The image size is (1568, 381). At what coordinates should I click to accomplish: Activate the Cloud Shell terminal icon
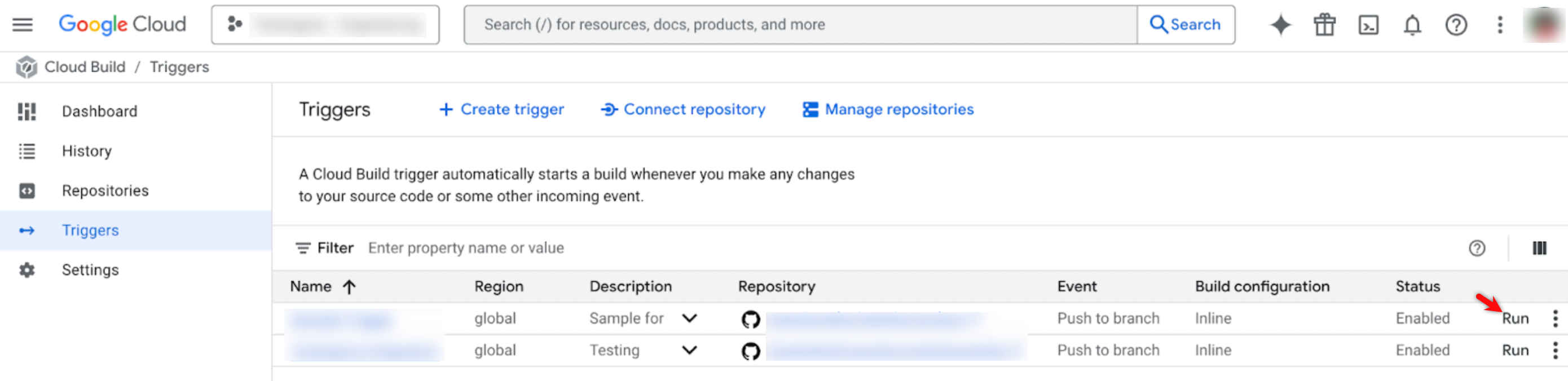pos(1368,25)
